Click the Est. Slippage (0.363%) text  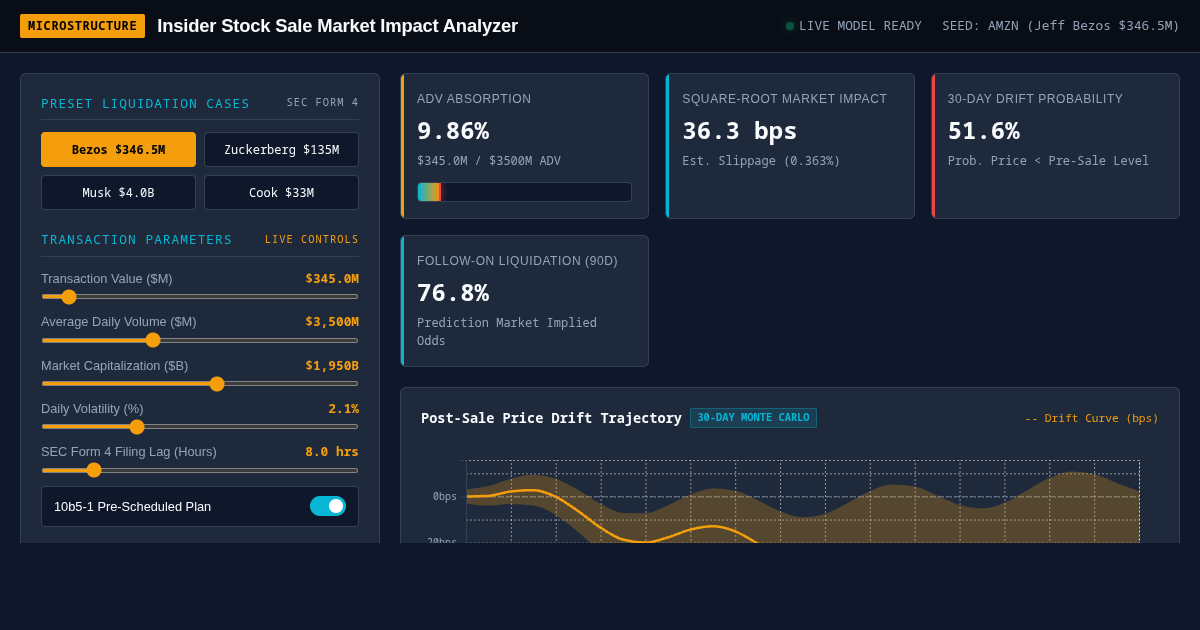761,161
